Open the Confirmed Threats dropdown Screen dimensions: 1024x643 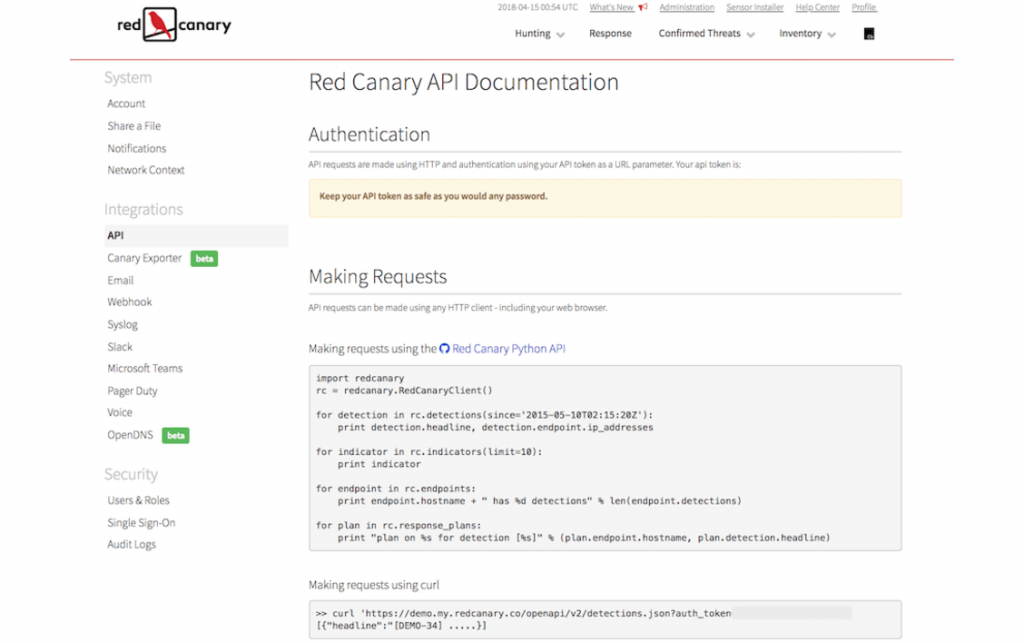706,34
